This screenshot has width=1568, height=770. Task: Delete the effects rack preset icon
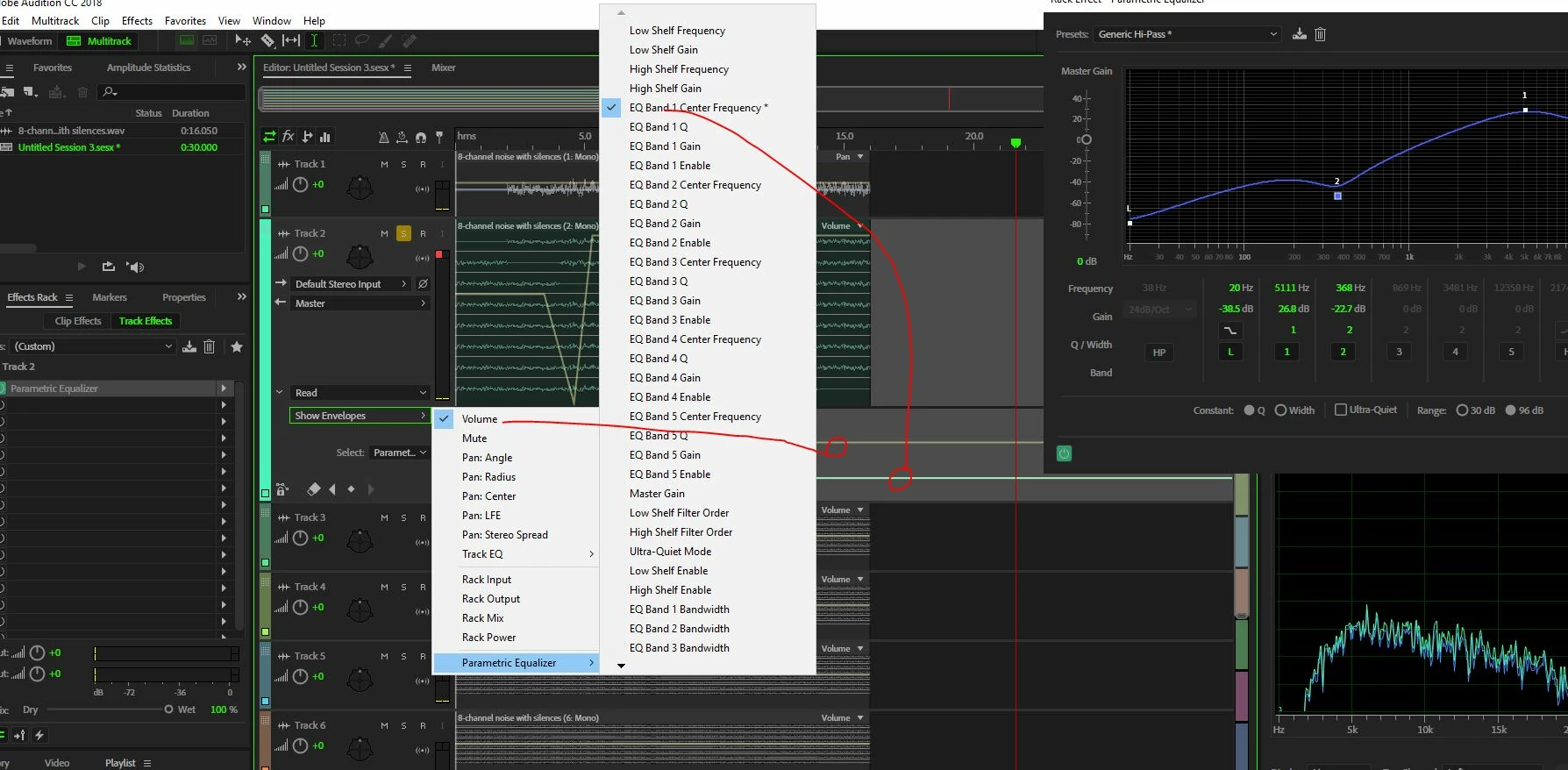click(x=209, y=346)
